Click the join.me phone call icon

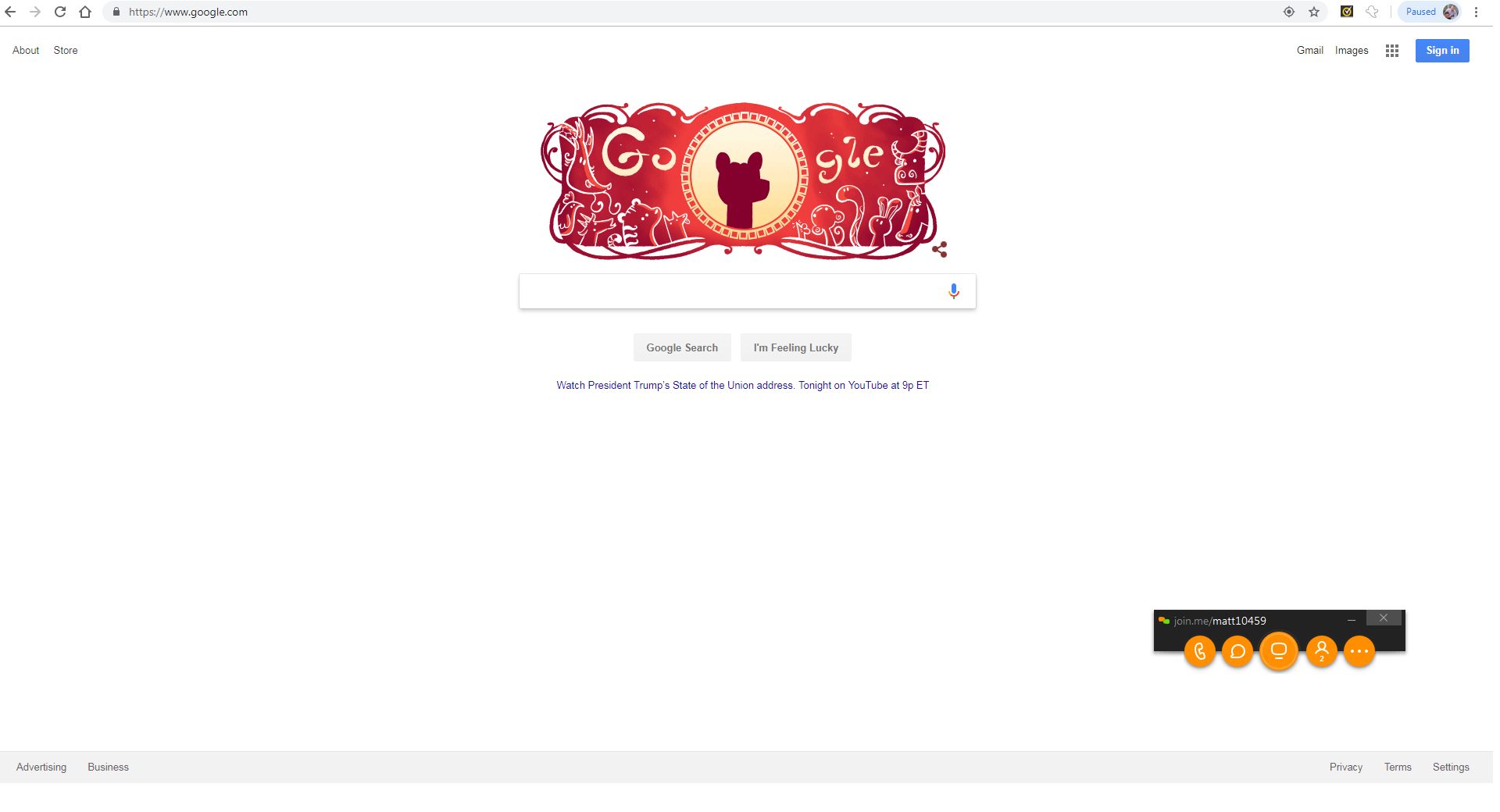pos(1200,651)
